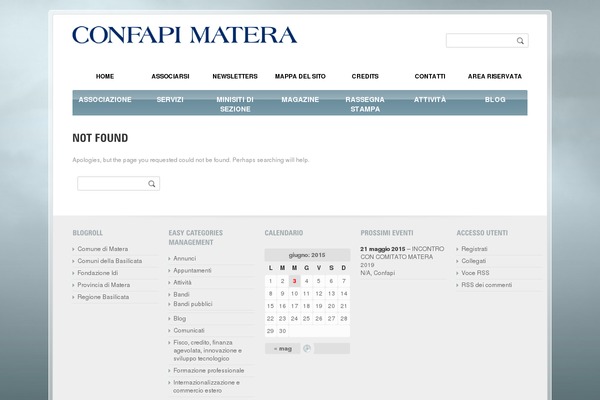The height and width of the screenshot is (400, 600).
Task: Open the CONFAPI MATERA logo
Action: 184,35
